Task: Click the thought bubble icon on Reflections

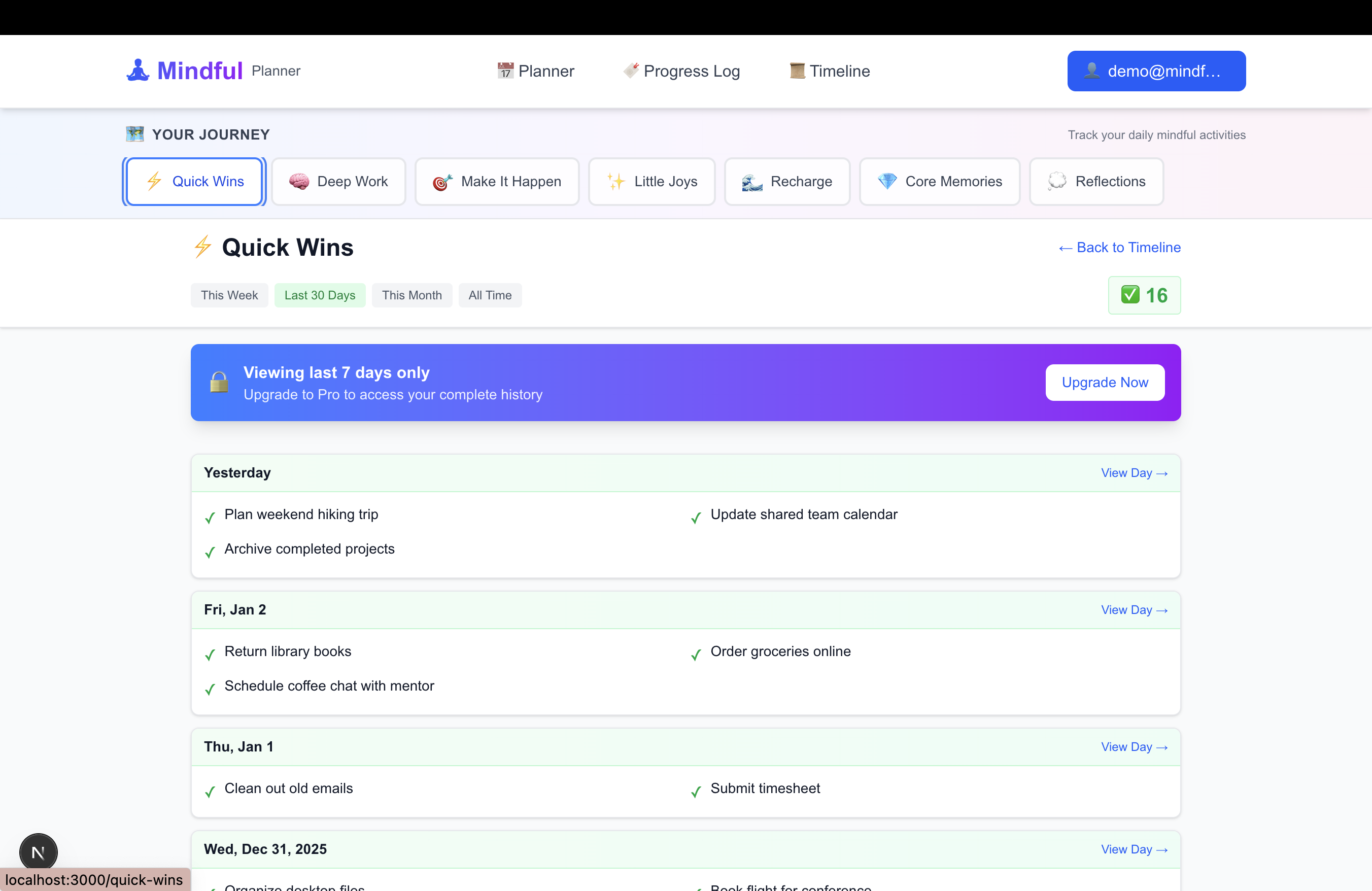Action: [x=1057, y=181]
